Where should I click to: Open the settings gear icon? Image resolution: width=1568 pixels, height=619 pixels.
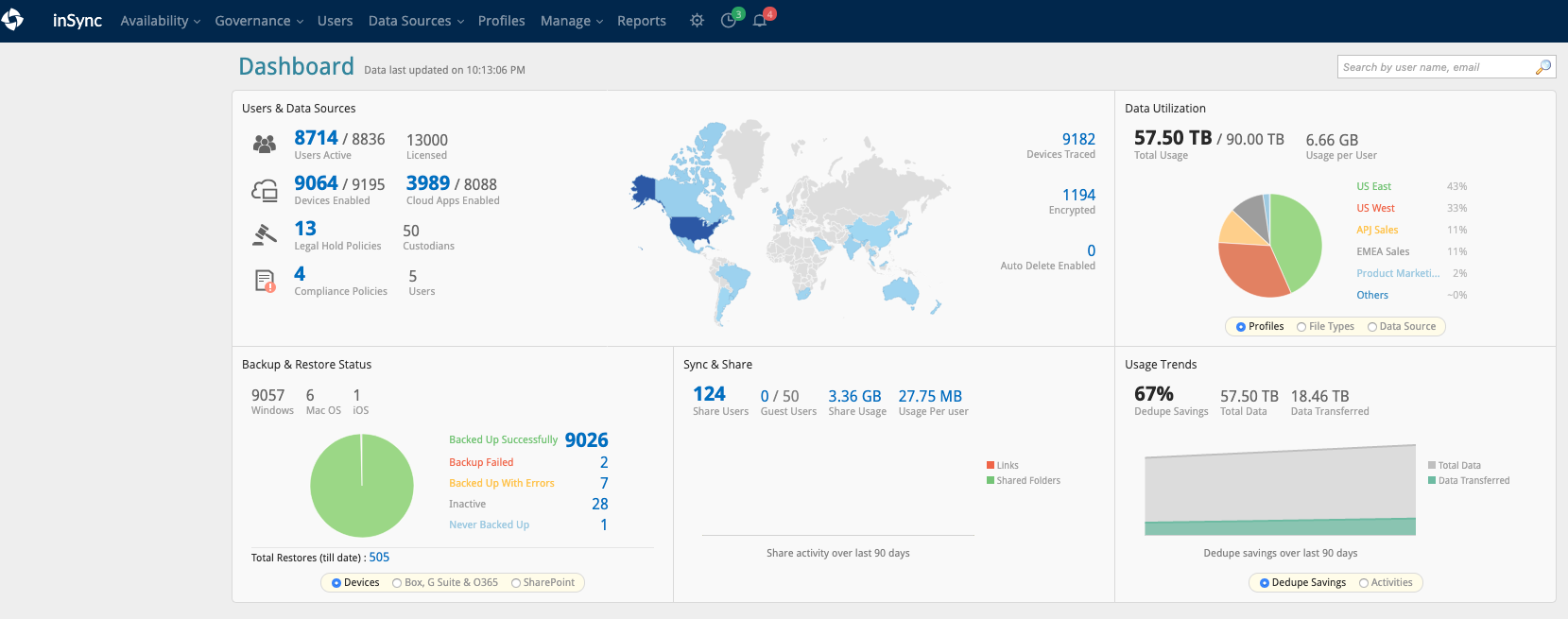[x=697, y=21]
